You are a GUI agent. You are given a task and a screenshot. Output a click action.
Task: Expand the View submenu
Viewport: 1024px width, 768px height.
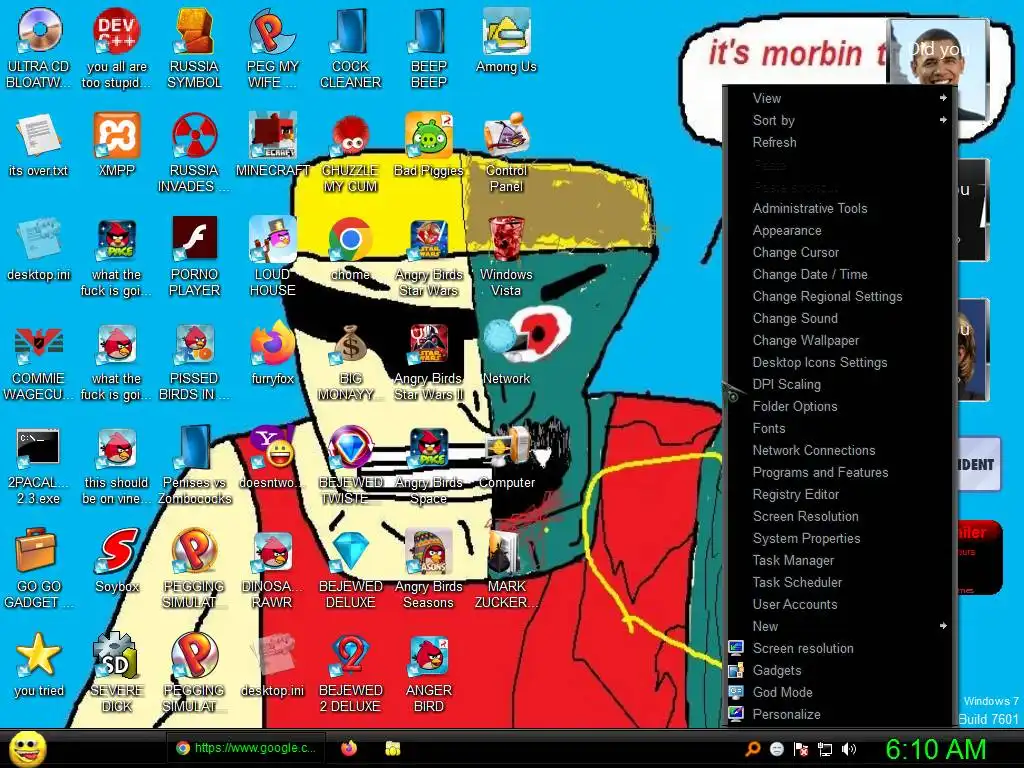842,98
